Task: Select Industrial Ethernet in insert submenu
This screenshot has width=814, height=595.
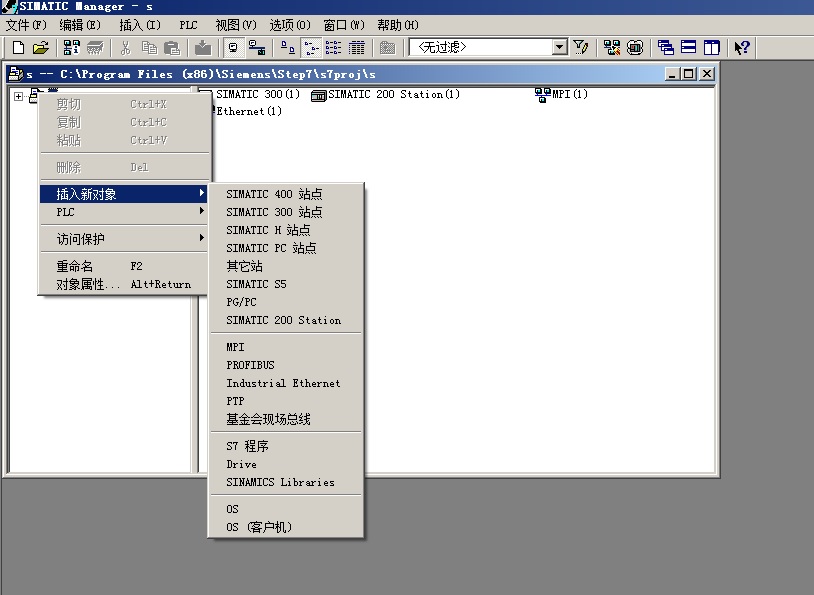Action: tap(283, 383)
